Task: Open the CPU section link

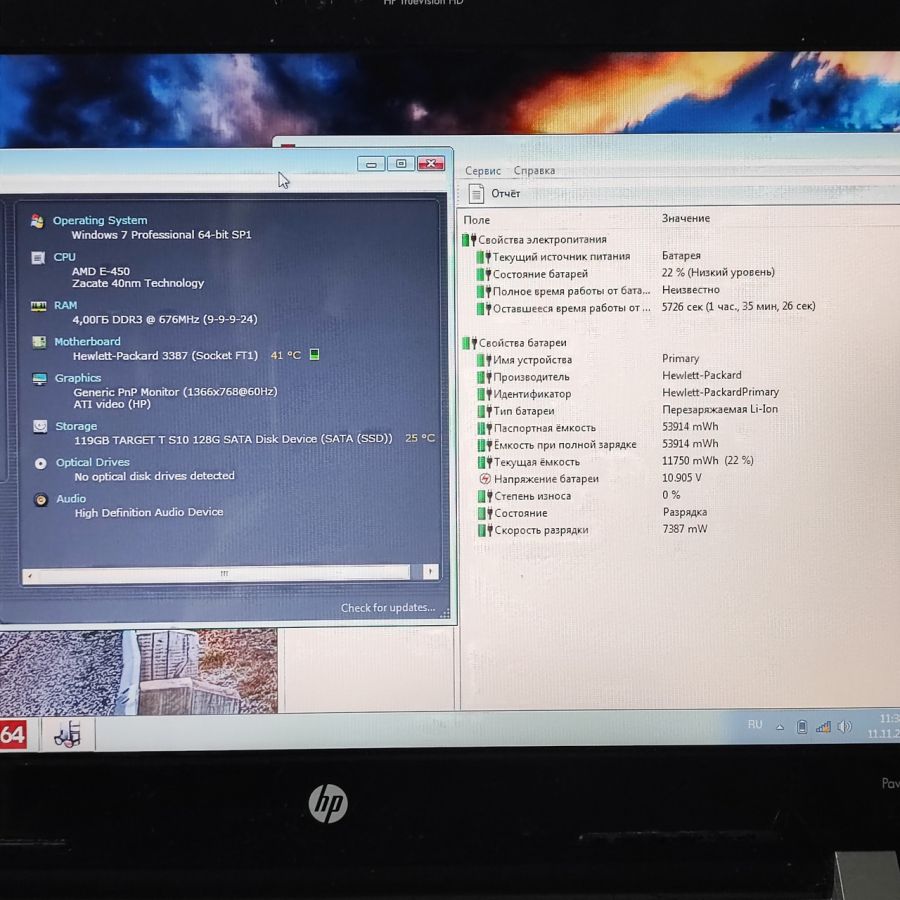Action: tap(64, 257)
